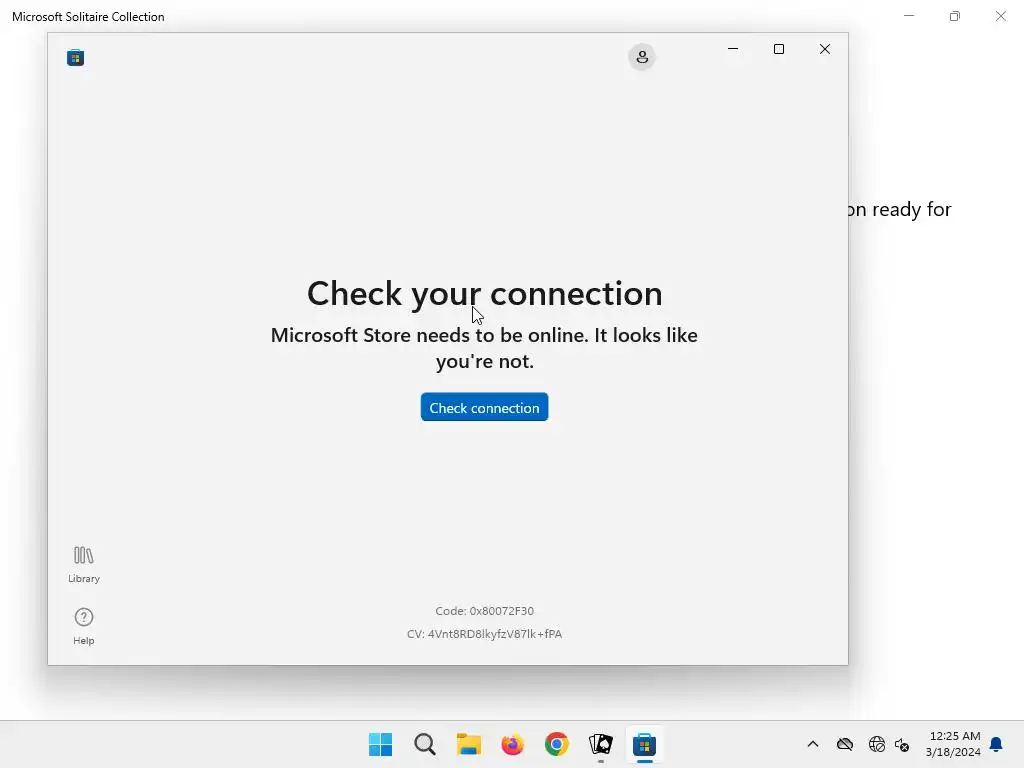Open the account profile icon
Viewport: 1024px width, 768px height.
point(642,57)
